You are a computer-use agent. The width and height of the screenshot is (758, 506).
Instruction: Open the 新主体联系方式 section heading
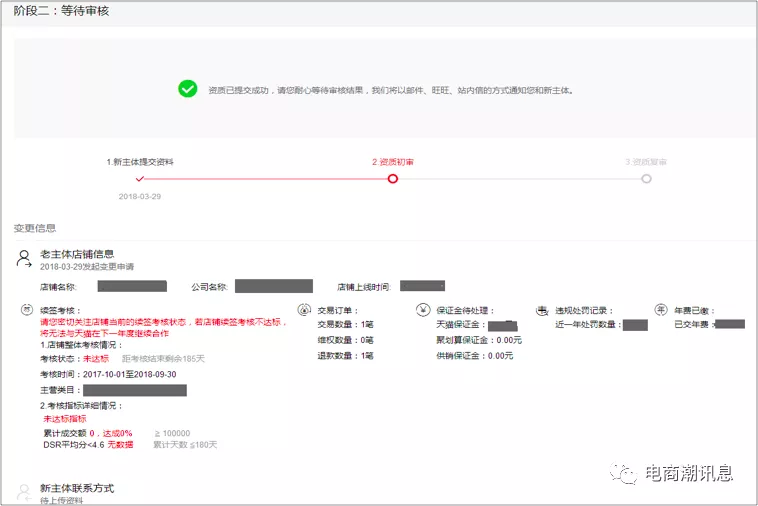(77, 488)
